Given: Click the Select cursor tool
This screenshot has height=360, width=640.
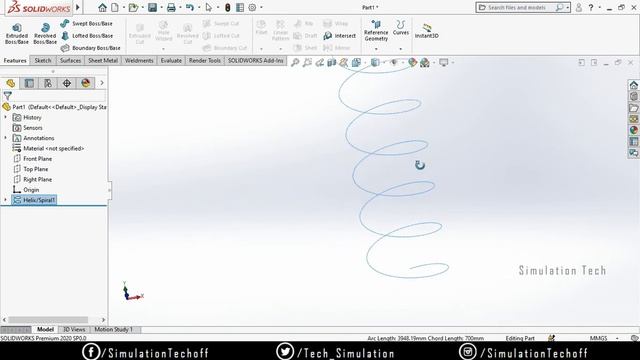Looking at the screenshot, I should [x=209, y=7].
